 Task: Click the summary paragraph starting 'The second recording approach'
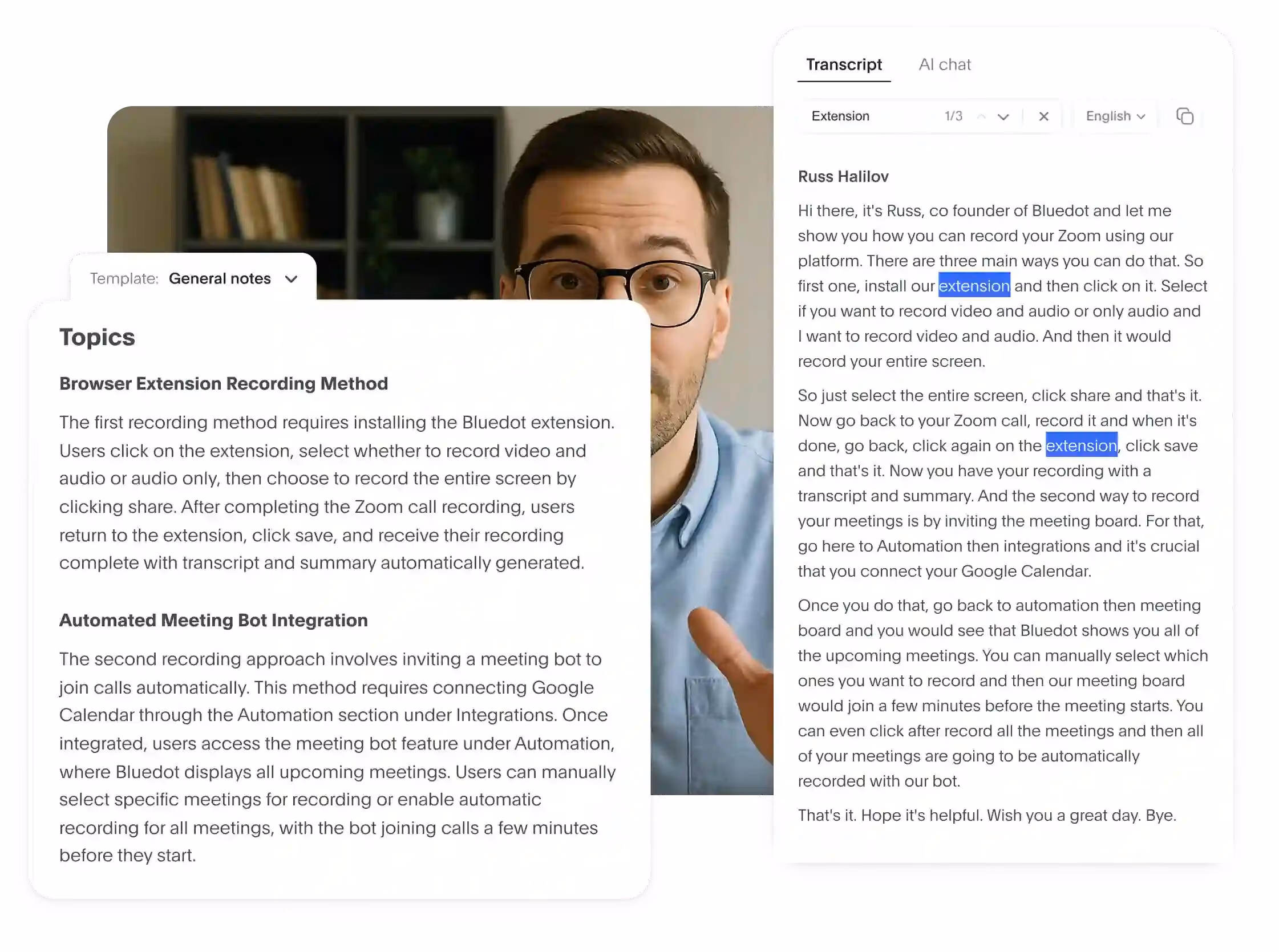pyautogui.click(x=338, y=757)
